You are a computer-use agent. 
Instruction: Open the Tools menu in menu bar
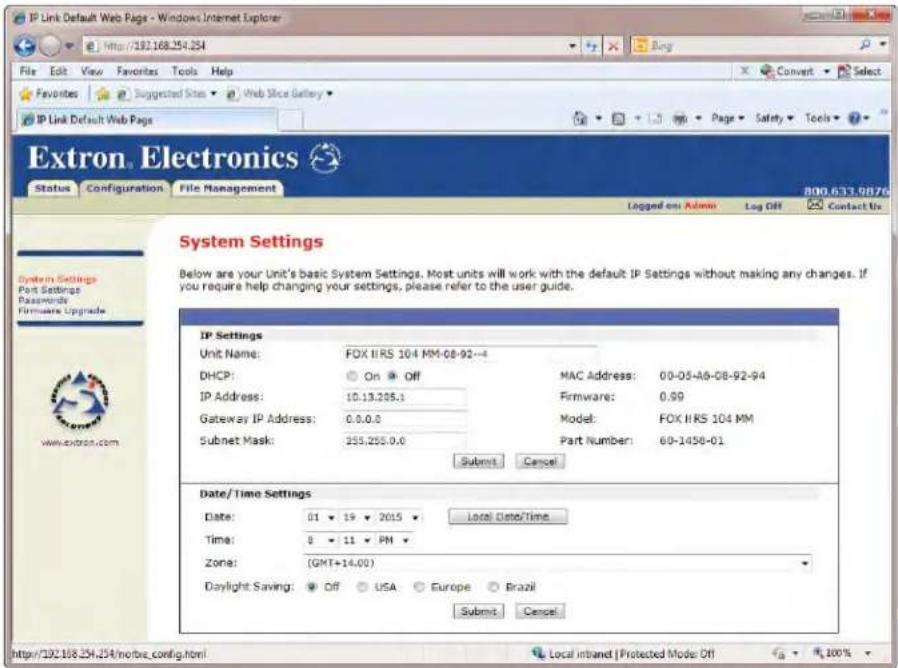184,71
